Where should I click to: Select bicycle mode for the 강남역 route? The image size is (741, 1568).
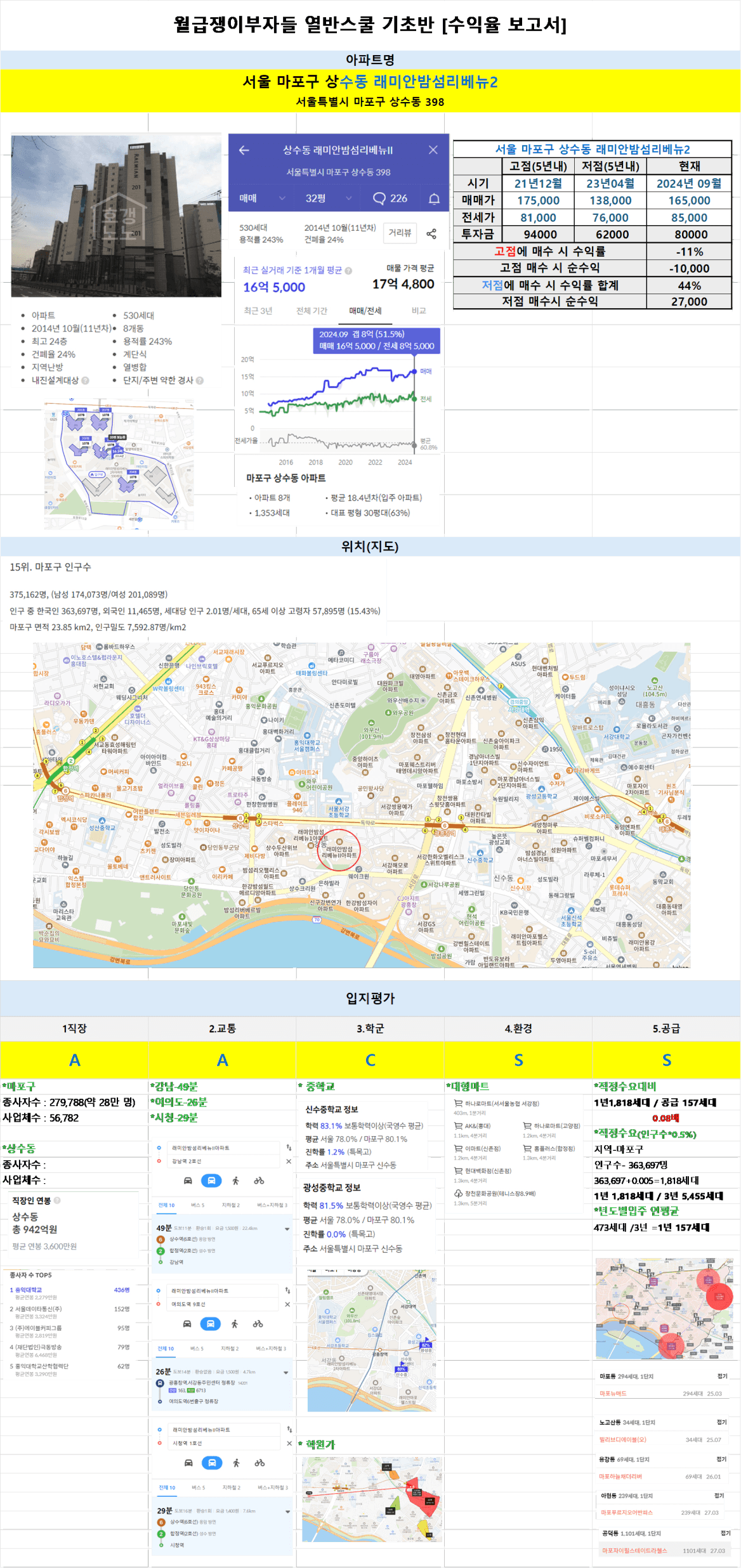click(259, 1181)
